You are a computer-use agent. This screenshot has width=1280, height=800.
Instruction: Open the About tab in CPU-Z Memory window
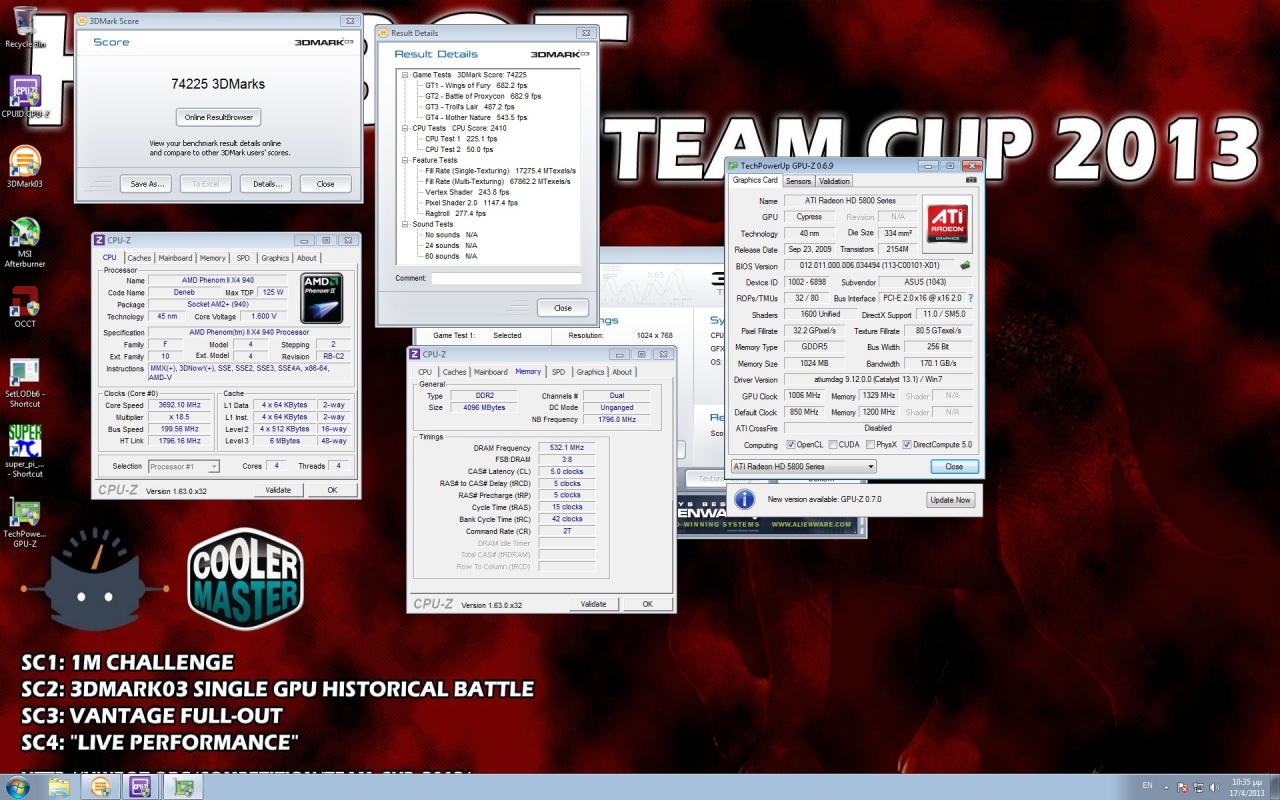point(622,372)
